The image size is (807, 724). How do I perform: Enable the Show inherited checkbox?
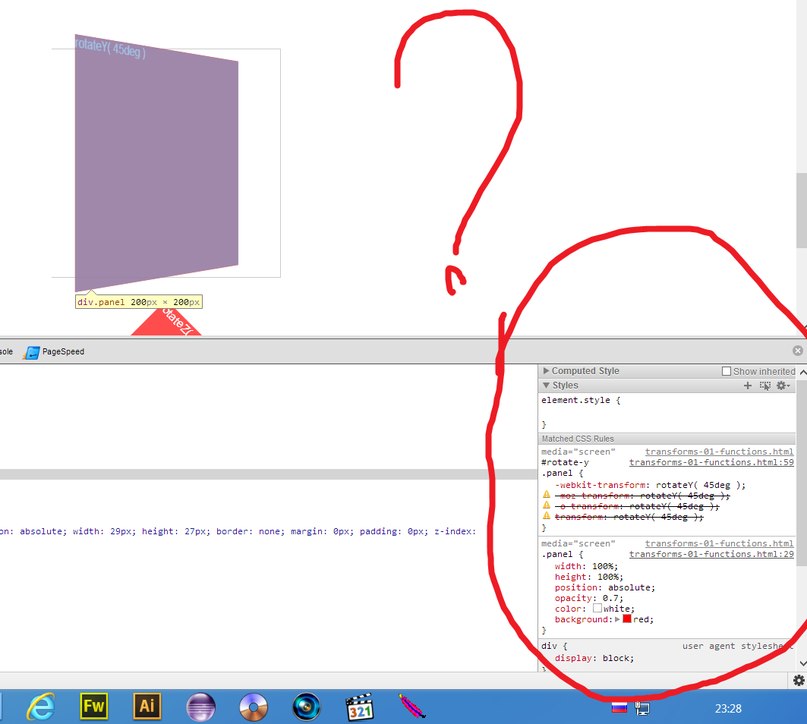pos(727,371)
